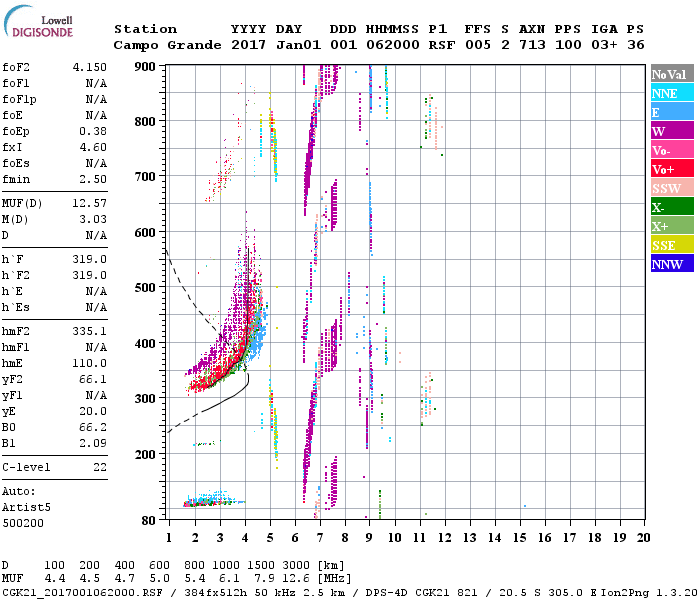Screen dimensions: 700x600
Task: Click the CGK21_2017001062000.RSF file name
Action: [82, 592]
